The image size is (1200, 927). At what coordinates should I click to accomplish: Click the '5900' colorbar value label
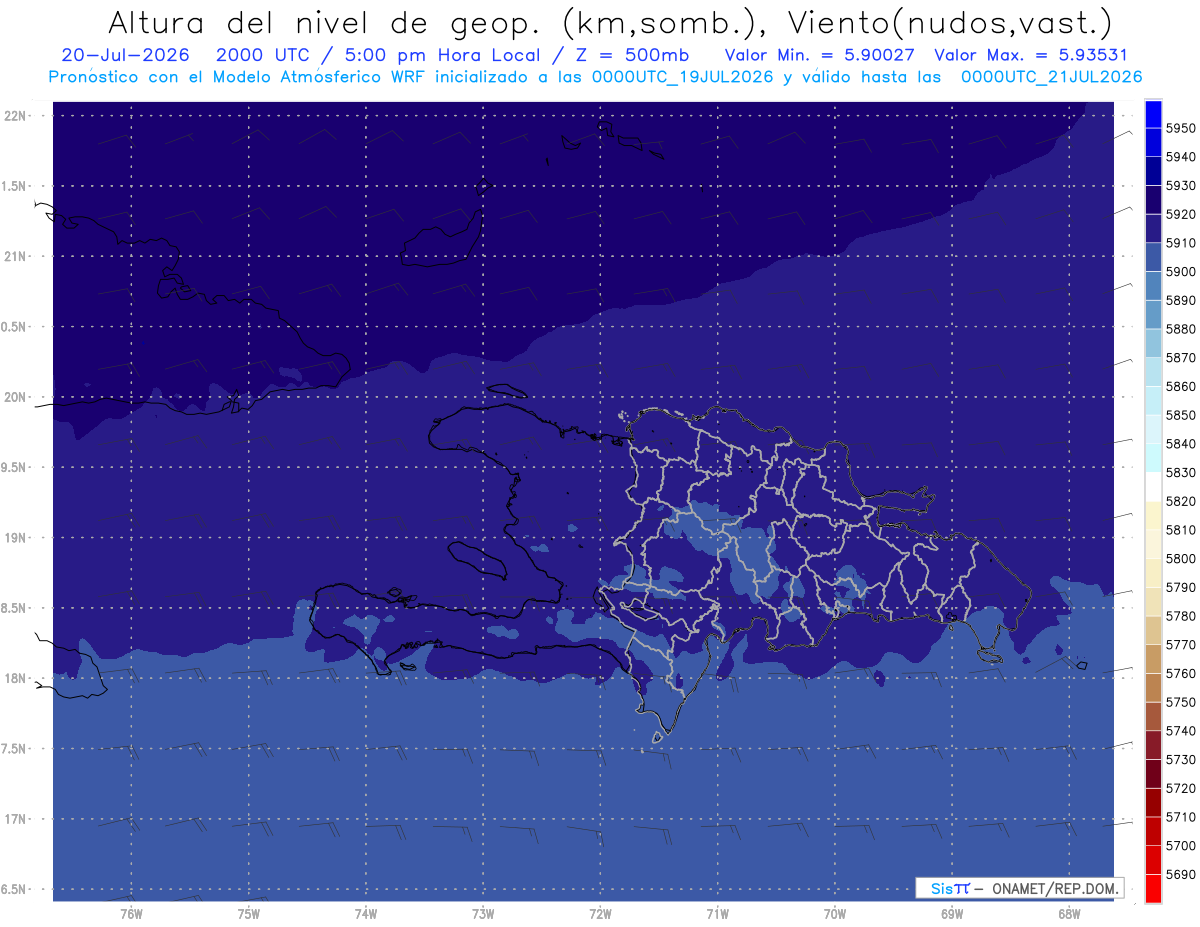[x=1181, y=271]
